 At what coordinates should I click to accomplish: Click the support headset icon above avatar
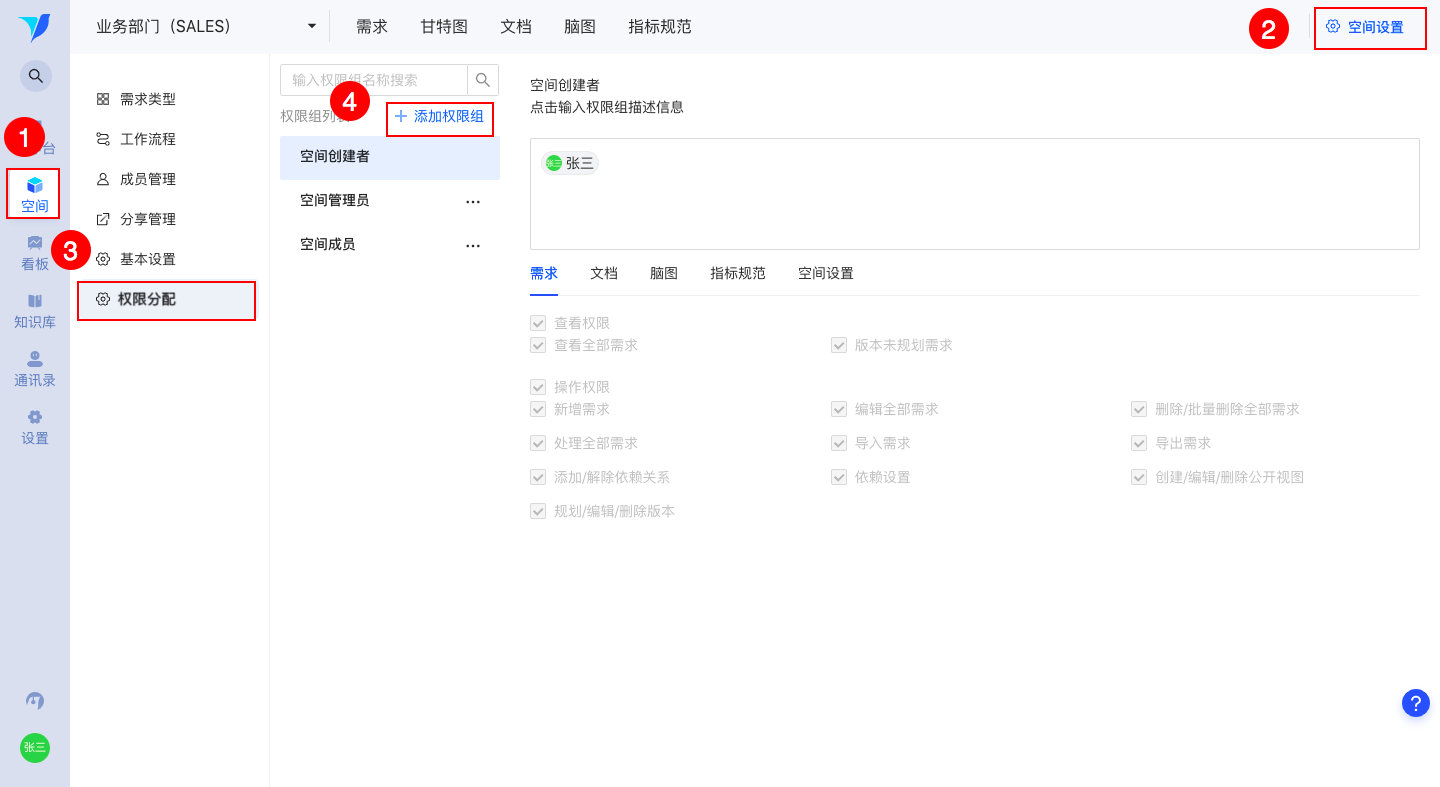click(35, 701)
